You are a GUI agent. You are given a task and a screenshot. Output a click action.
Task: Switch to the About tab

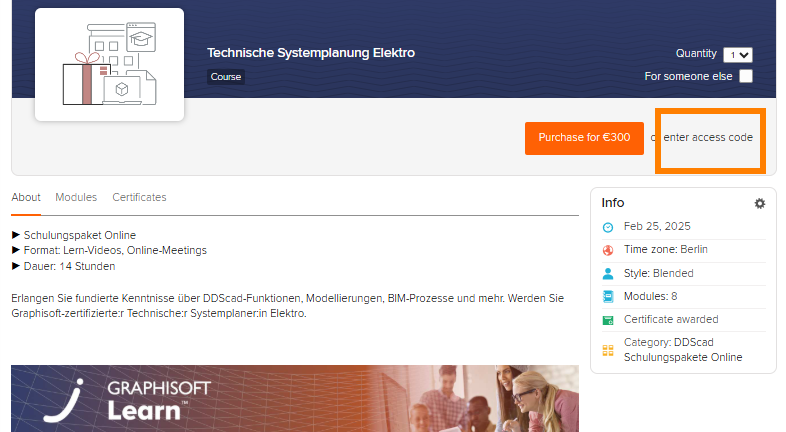pyautogui.click(x=26, y=198)
